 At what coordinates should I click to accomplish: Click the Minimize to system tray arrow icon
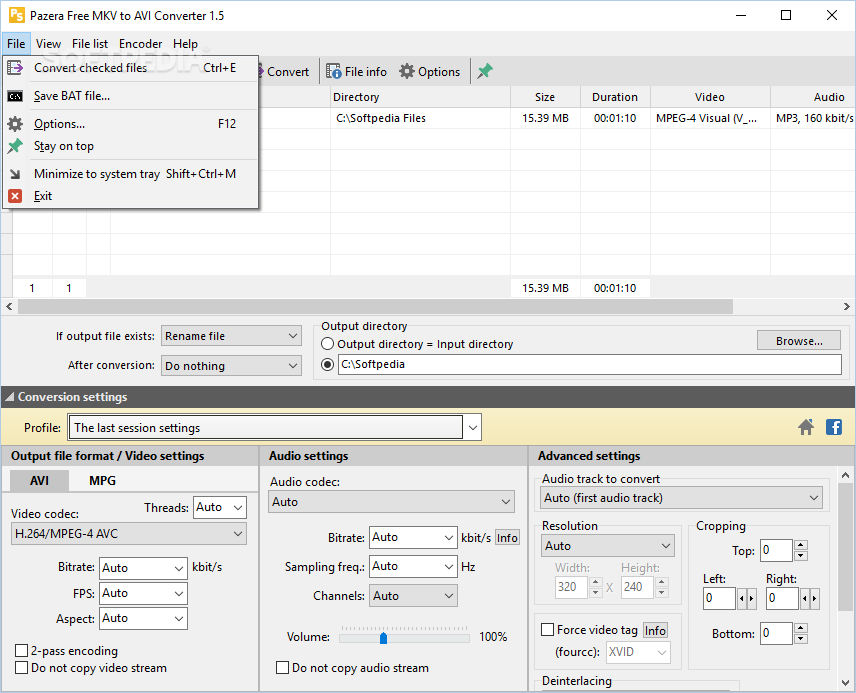coord(15,174)
